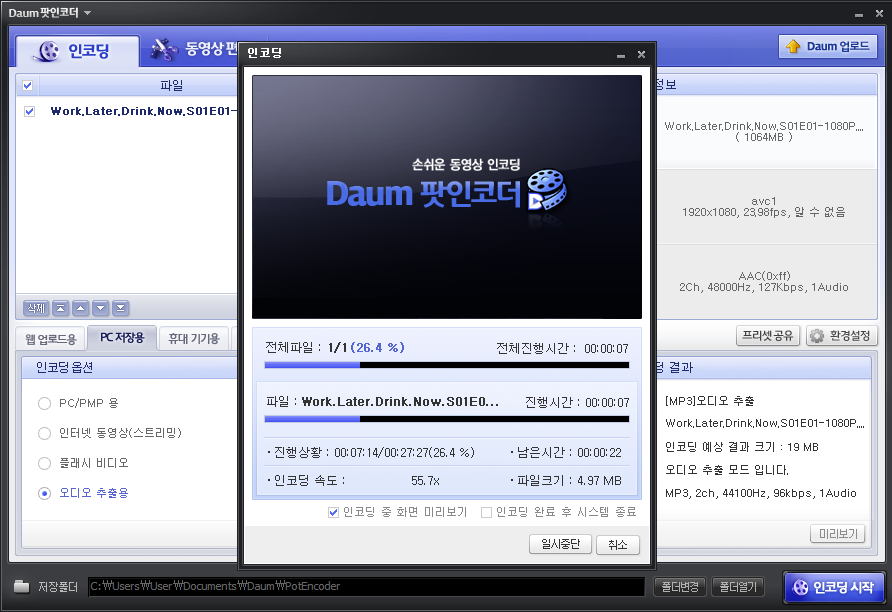The height and width of the screenshot is (612, 892).
Task: Toggle 인코딩 중 화면 미리보기 checkbox
Action: pyautogui.click(x=333, y=512)
